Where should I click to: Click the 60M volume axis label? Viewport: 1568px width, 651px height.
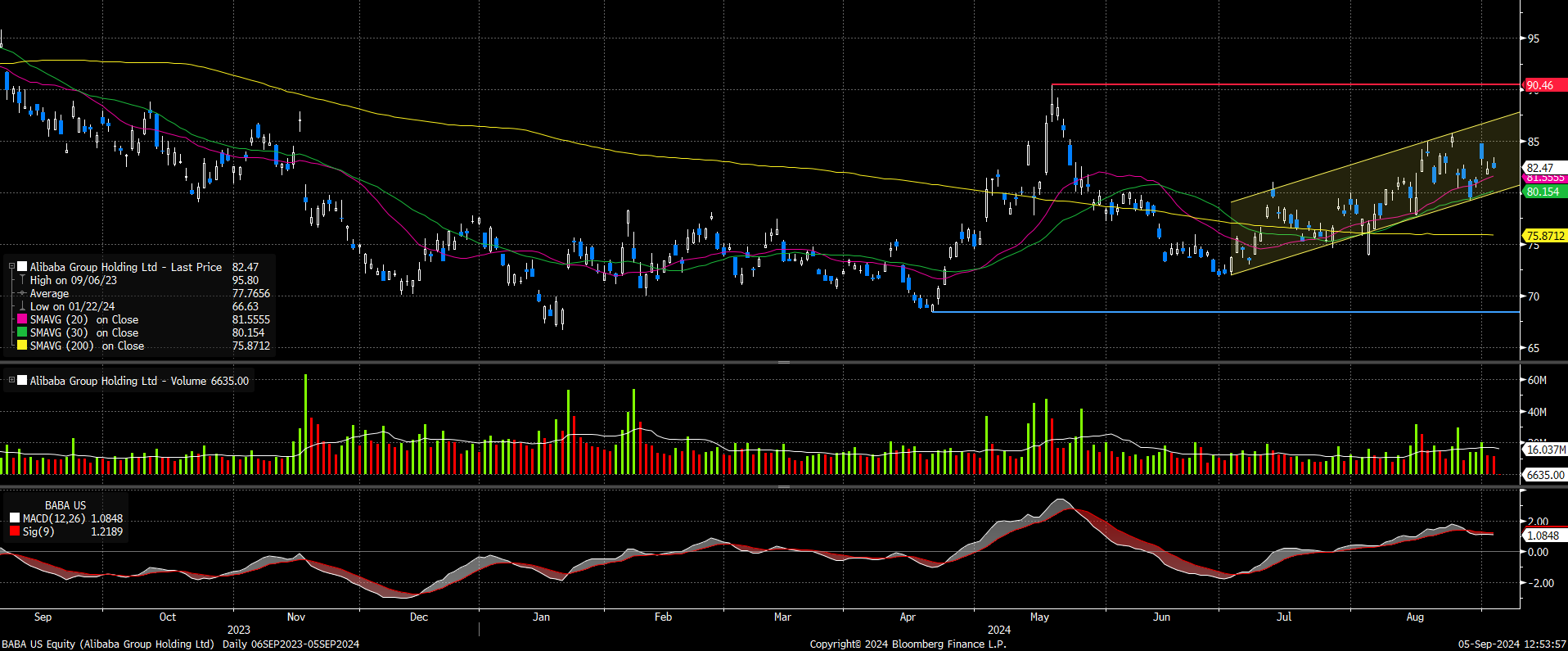1537,381
